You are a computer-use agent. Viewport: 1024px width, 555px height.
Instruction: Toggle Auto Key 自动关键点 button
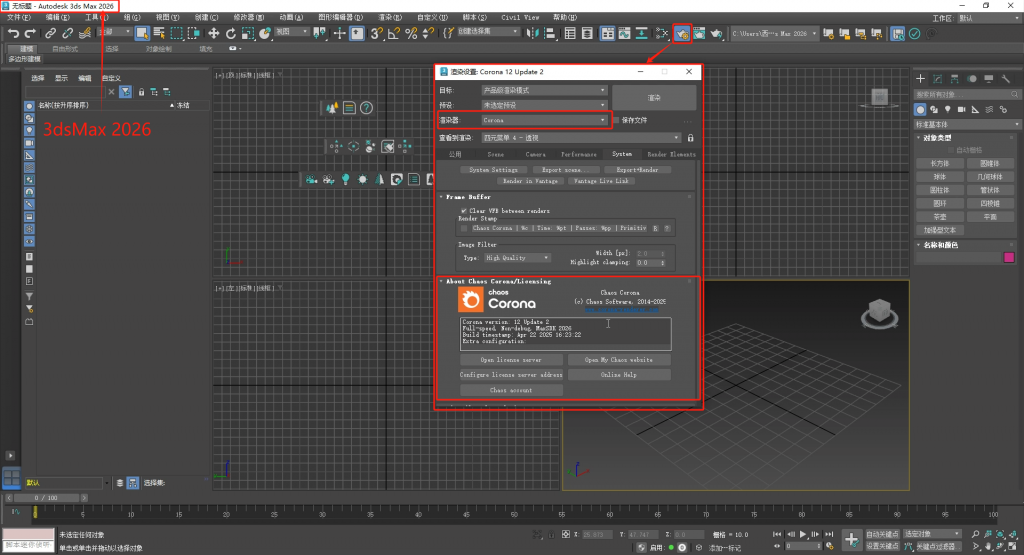pyautogui.click(x=882, y=534)
